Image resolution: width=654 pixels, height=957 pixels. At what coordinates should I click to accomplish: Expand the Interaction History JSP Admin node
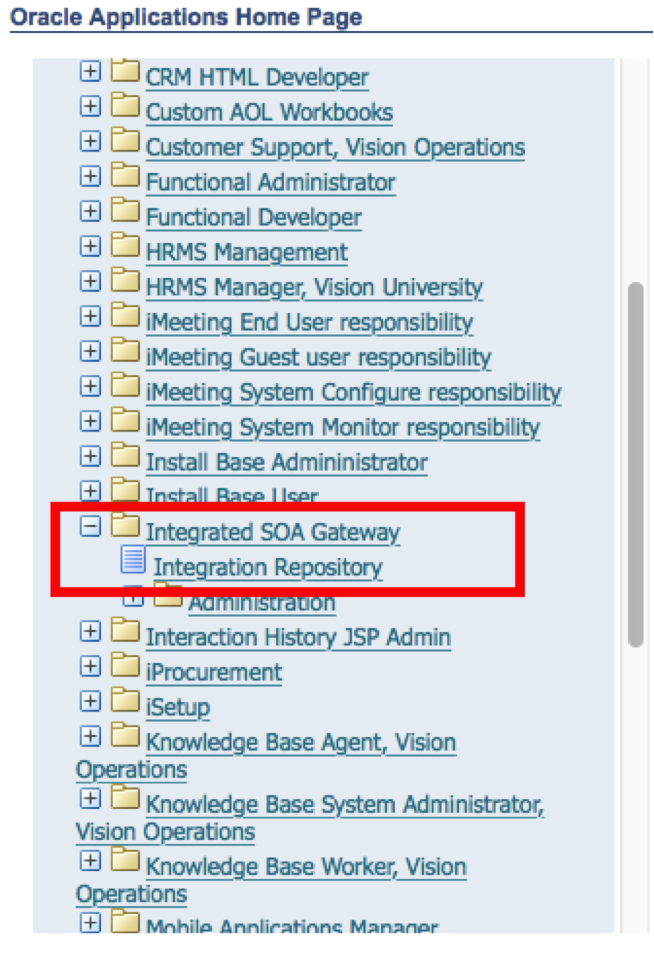[x=90, y=631]
